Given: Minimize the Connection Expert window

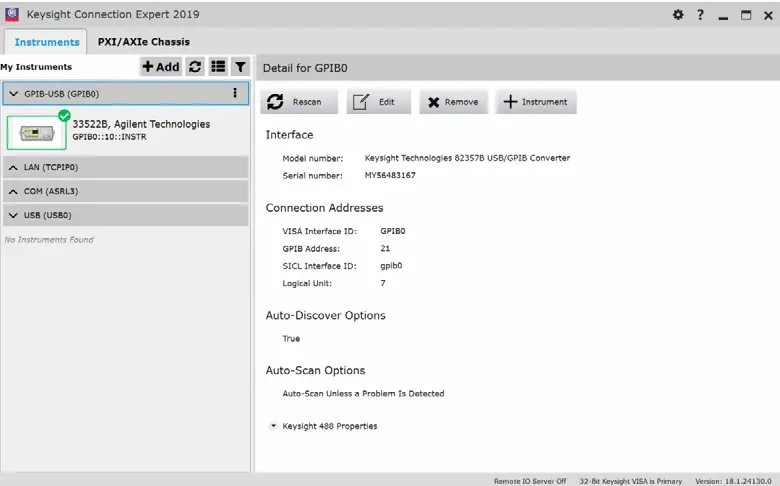Looking at the screenshot, I should [x=723, y=16].
